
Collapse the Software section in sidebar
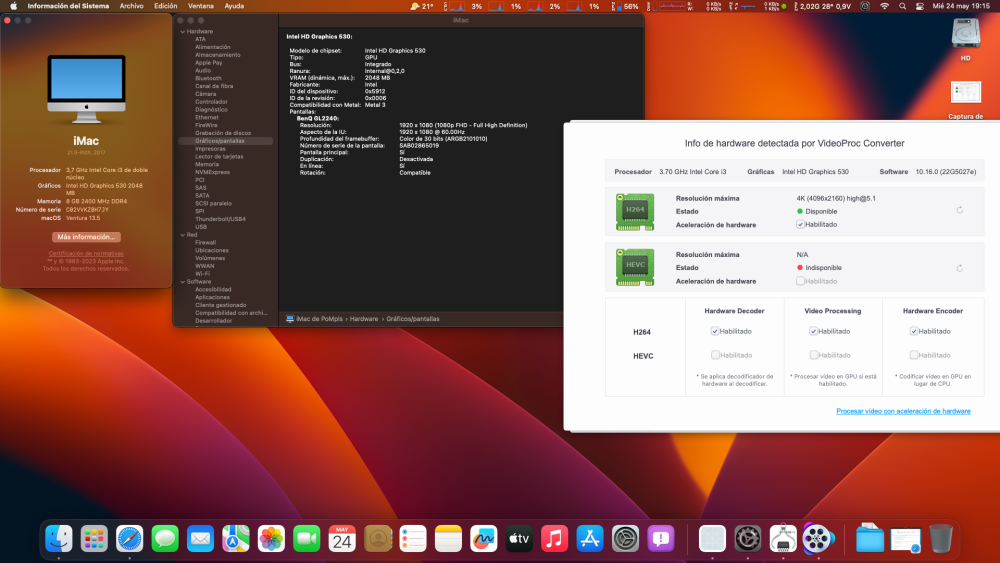[183, 281]
